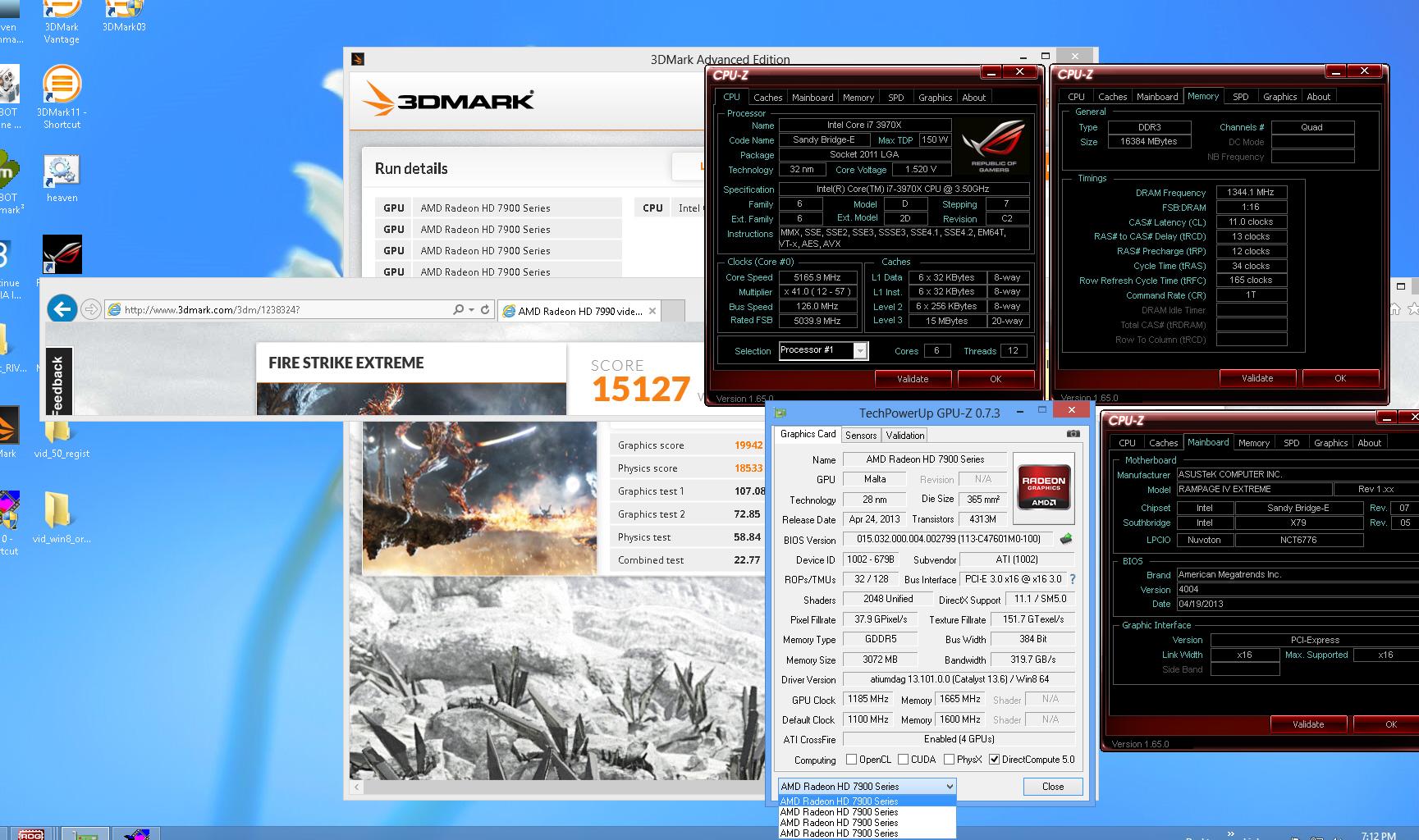Viewport: 1419px width, 840px height.
Task: Click the 3DMARK logo in the 3DMark window
Action: click(448, 99)
